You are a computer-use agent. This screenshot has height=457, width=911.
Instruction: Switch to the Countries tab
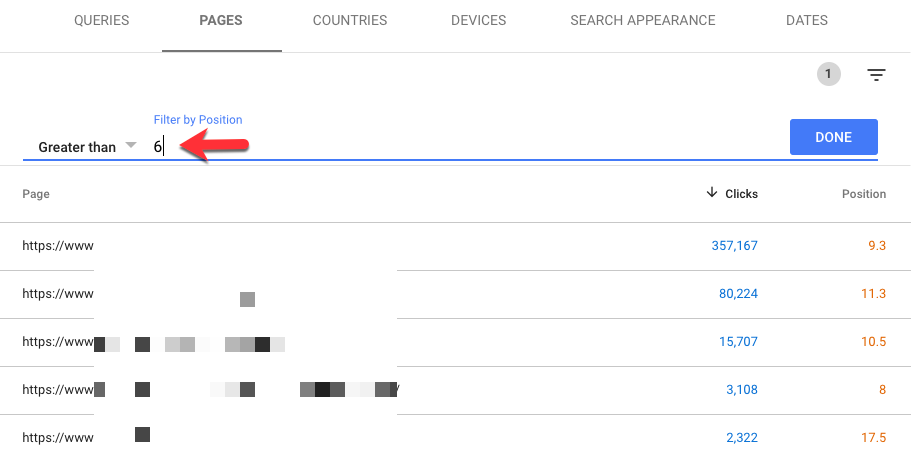tap(350, 20)
